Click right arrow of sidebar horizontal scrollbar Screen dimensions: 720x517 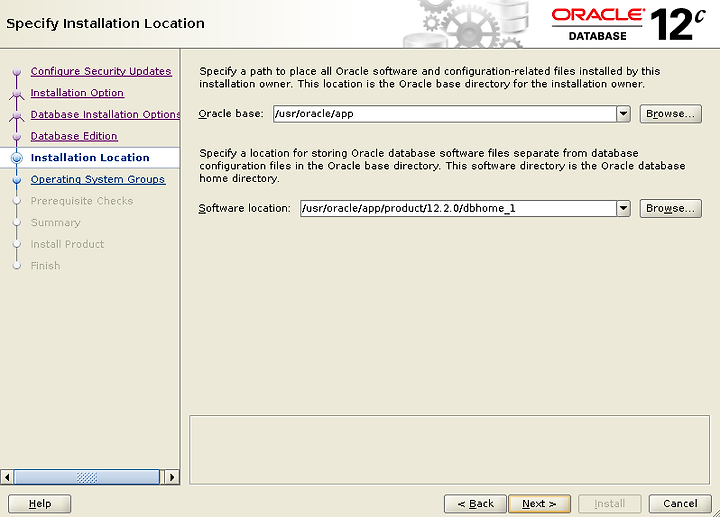[172, 477]
